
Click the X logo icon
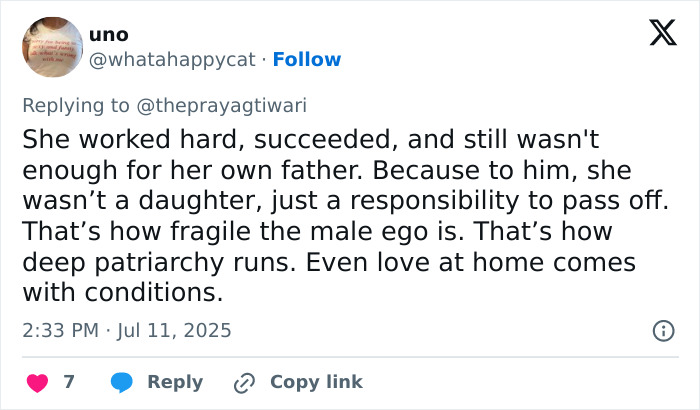pos(656,34)
